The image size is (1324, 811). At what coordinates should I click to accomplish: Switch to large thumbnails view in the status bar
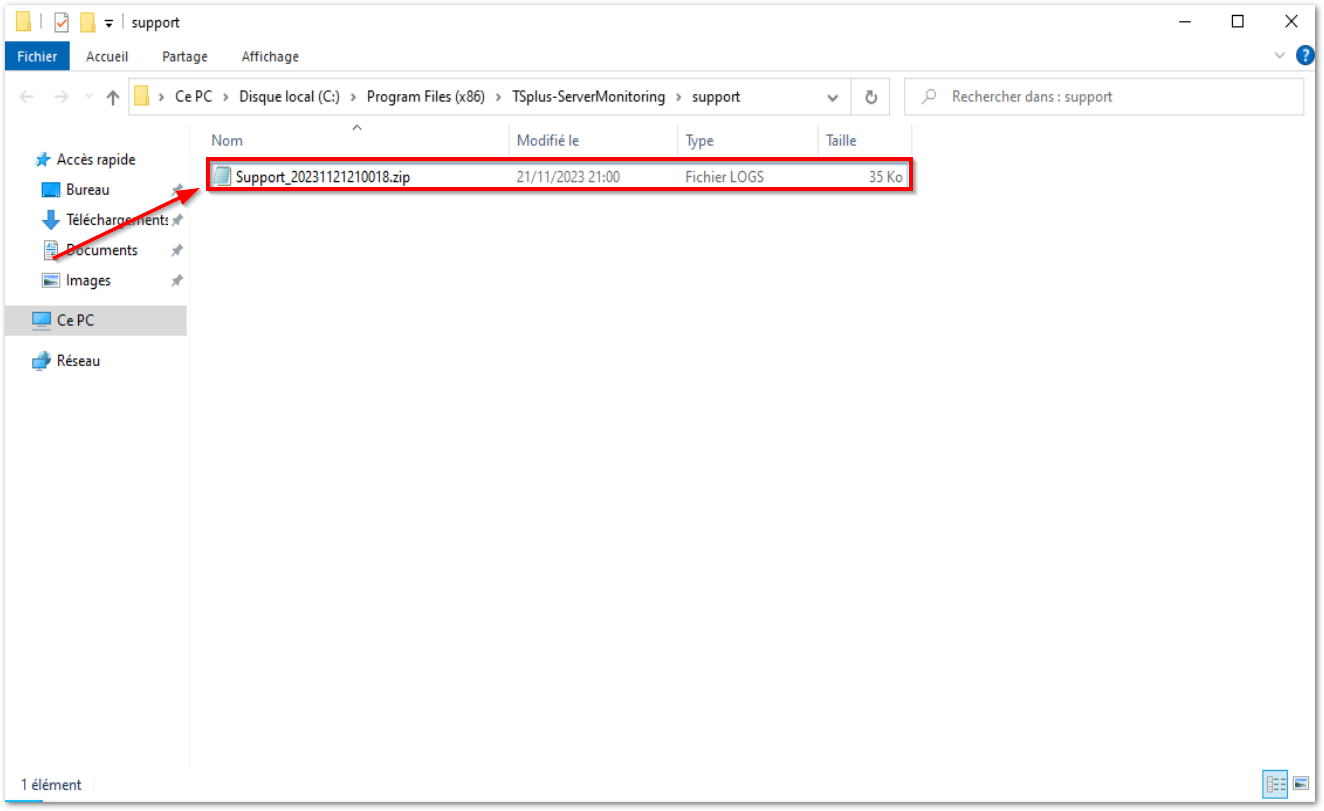1299,784
